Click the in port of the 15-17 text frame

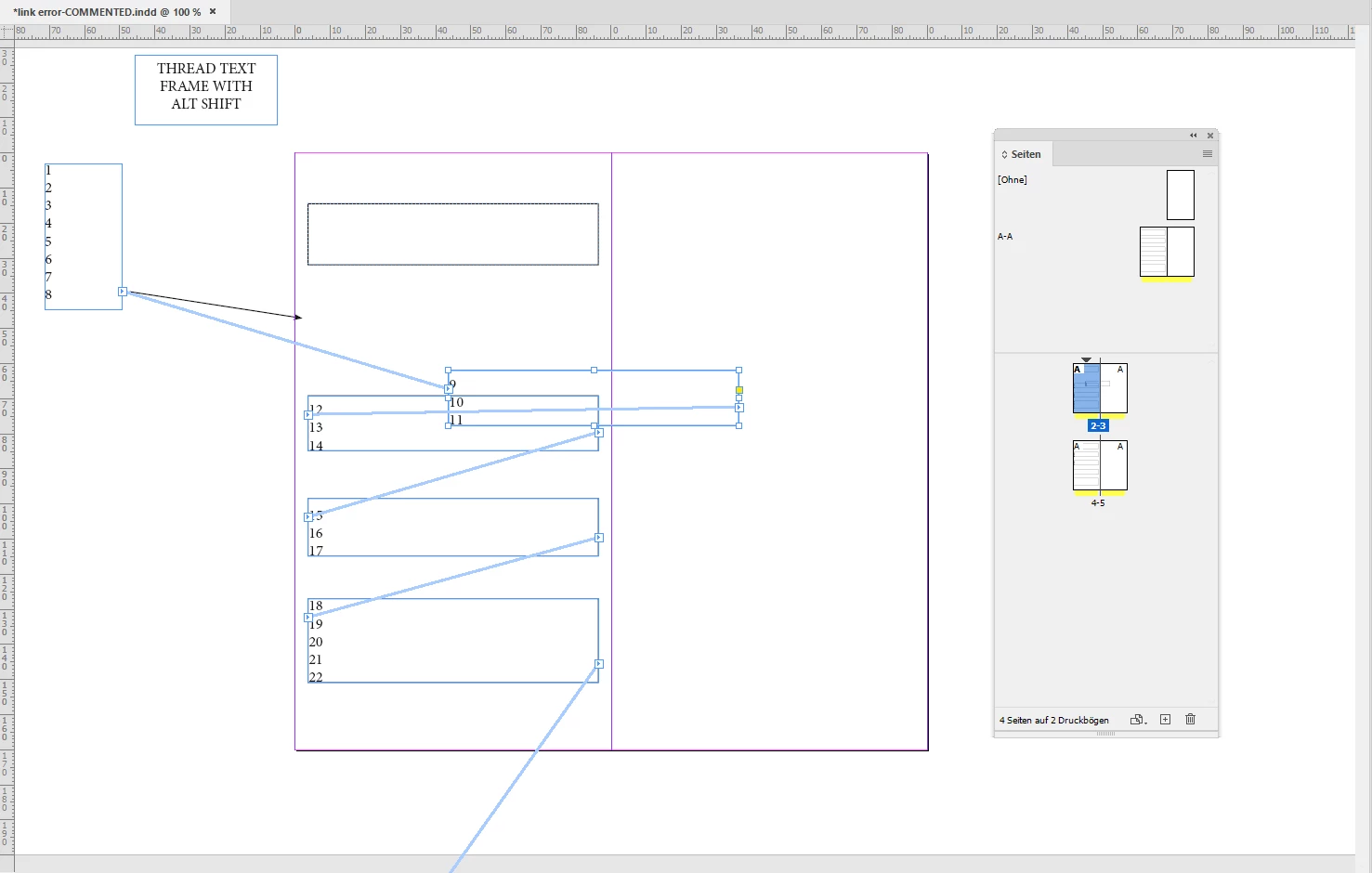coord(308,517)
